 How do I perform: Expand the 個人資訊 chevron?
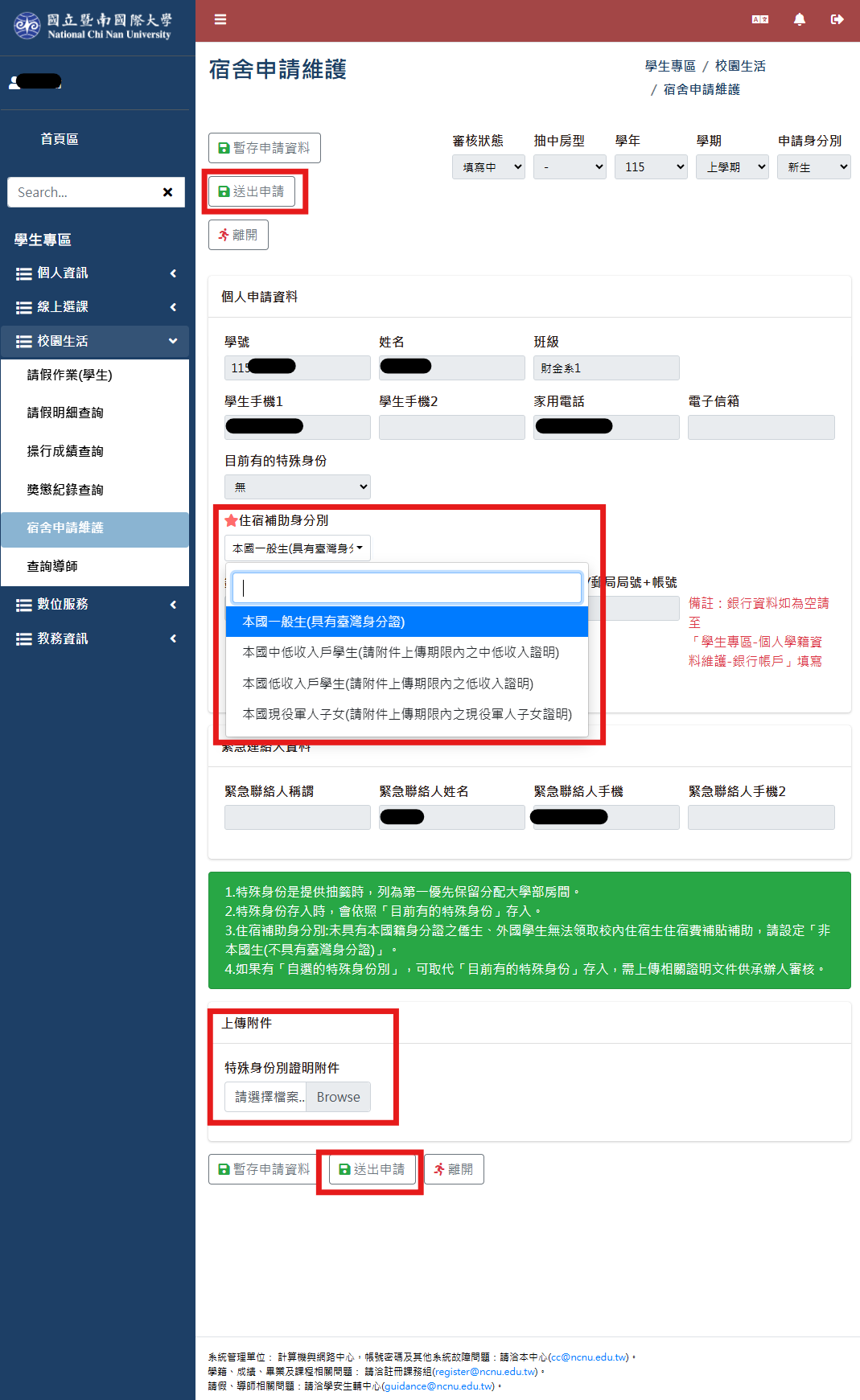pos(173,273)
